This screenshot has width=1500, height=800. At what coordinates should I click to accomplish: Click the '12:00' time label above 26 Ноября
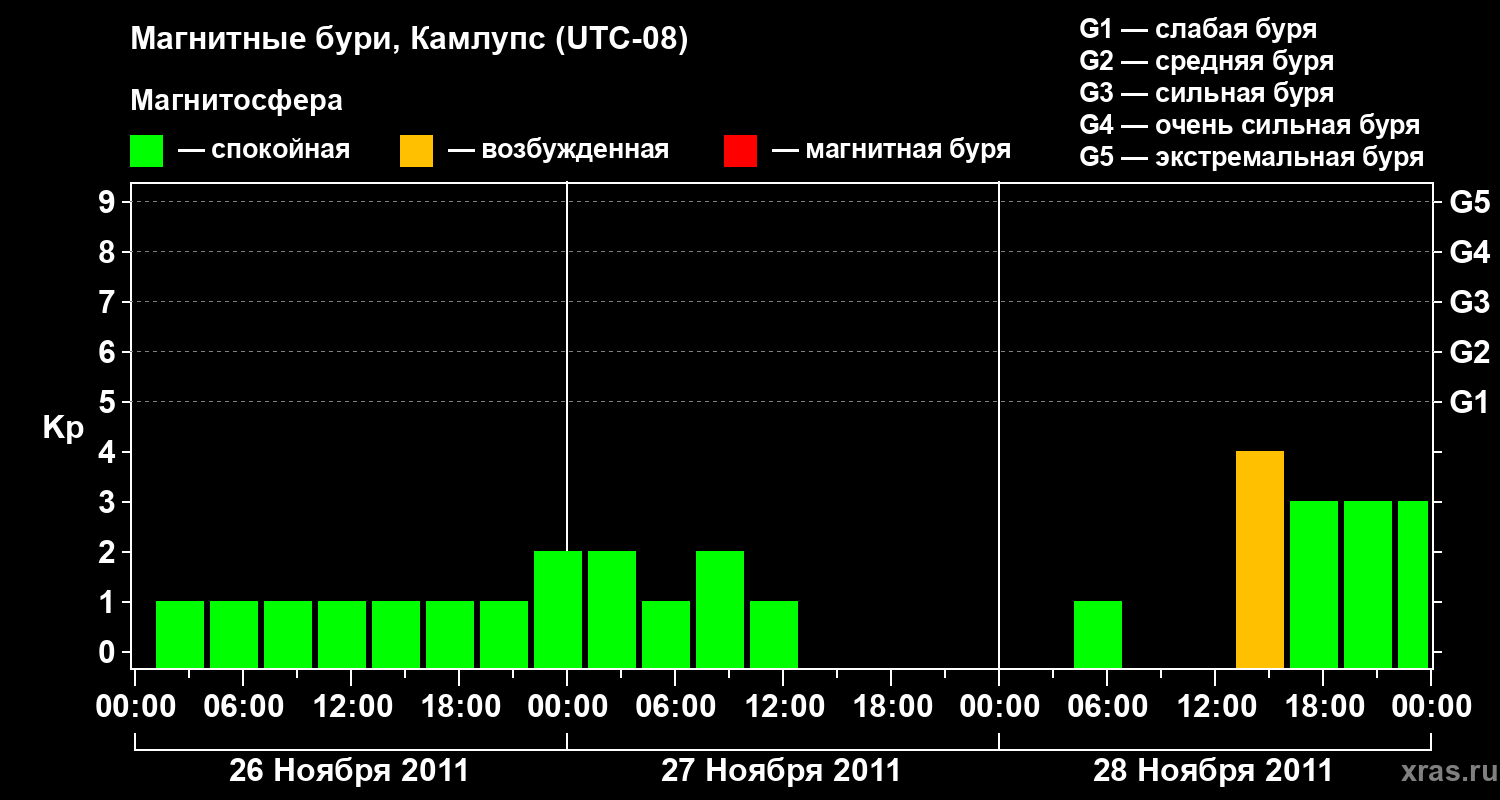[x=351, y=706]
